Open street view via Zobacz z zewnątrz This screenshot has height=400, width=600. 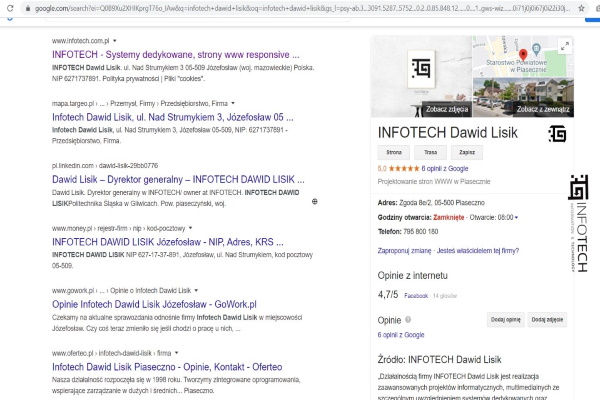pos(523,98)
